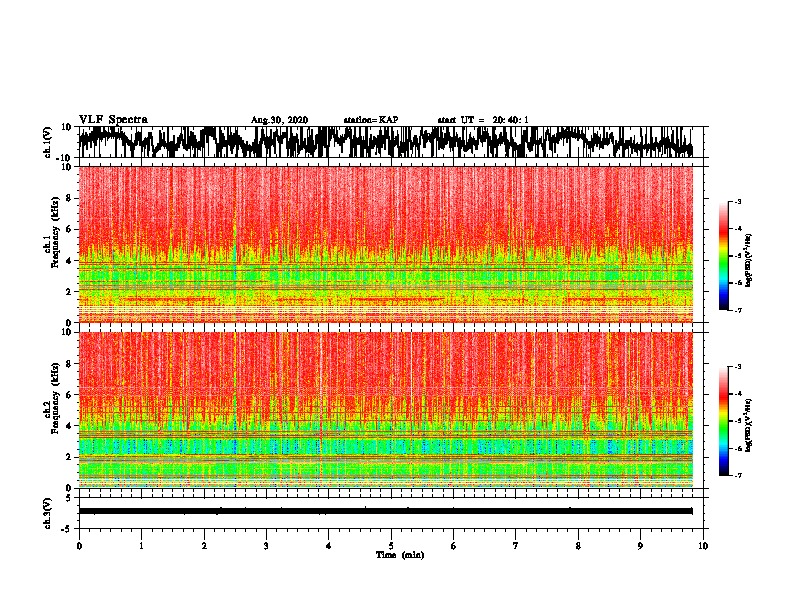Click the "ch.3(V)" axis label

[x=48, y=513]
